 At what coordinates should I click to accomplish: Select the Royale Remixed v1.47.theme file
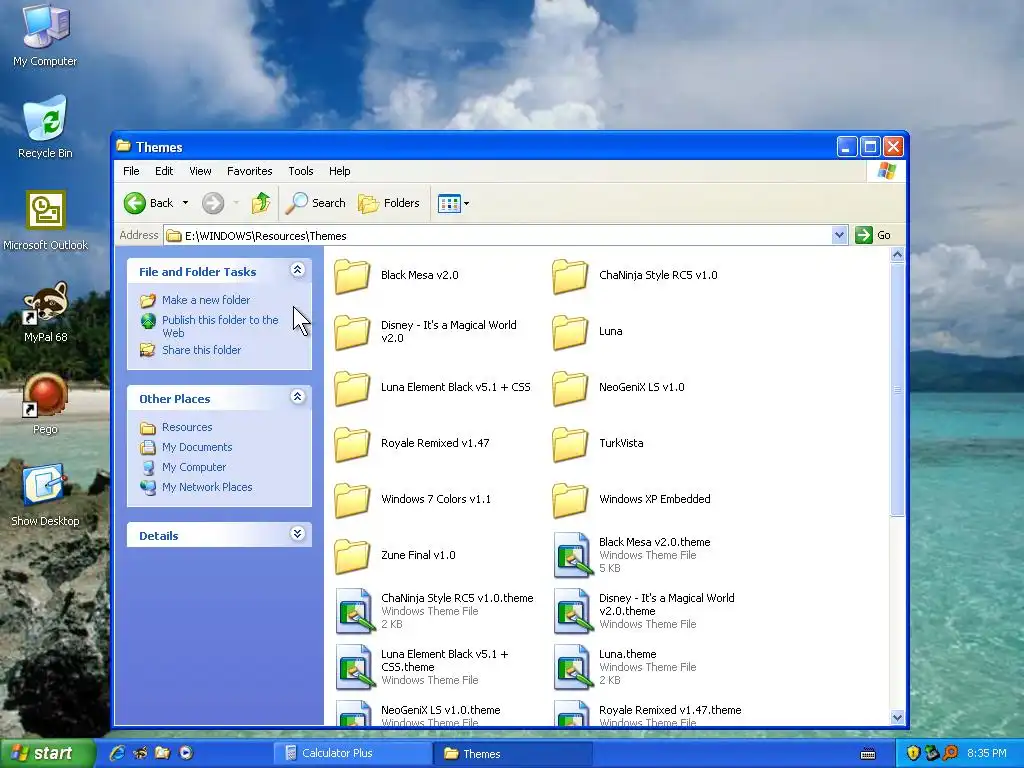click(x=647, y=714)
